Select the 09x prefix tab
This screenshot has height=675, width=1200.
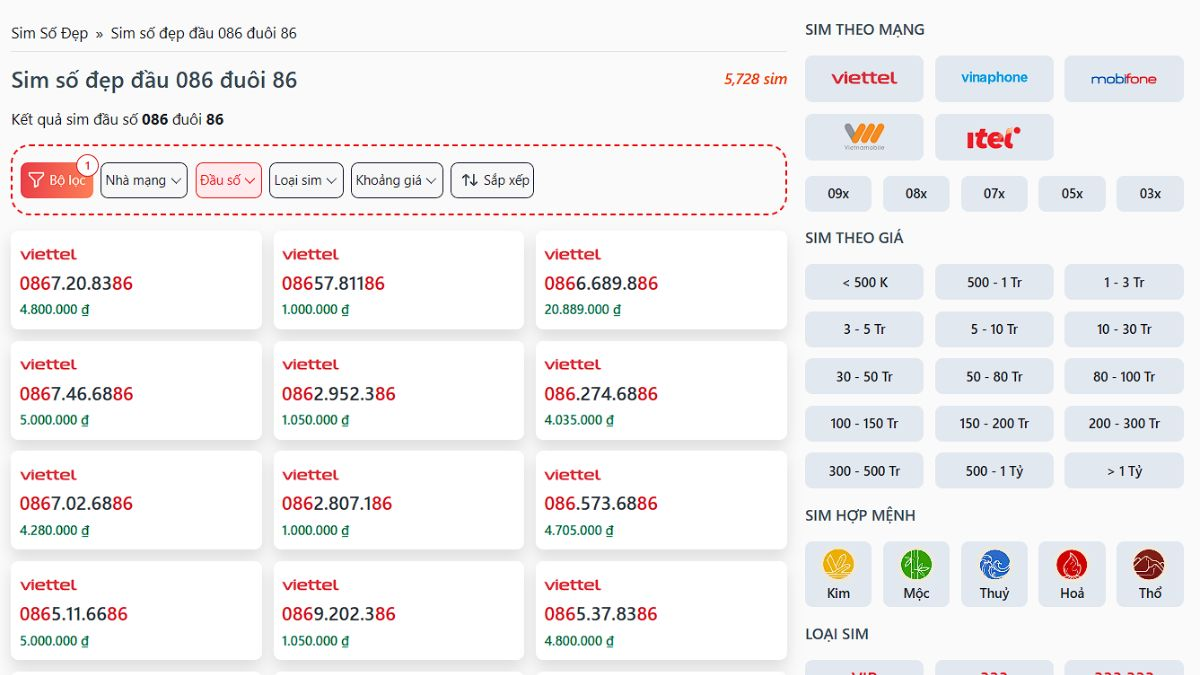(838, 194)
